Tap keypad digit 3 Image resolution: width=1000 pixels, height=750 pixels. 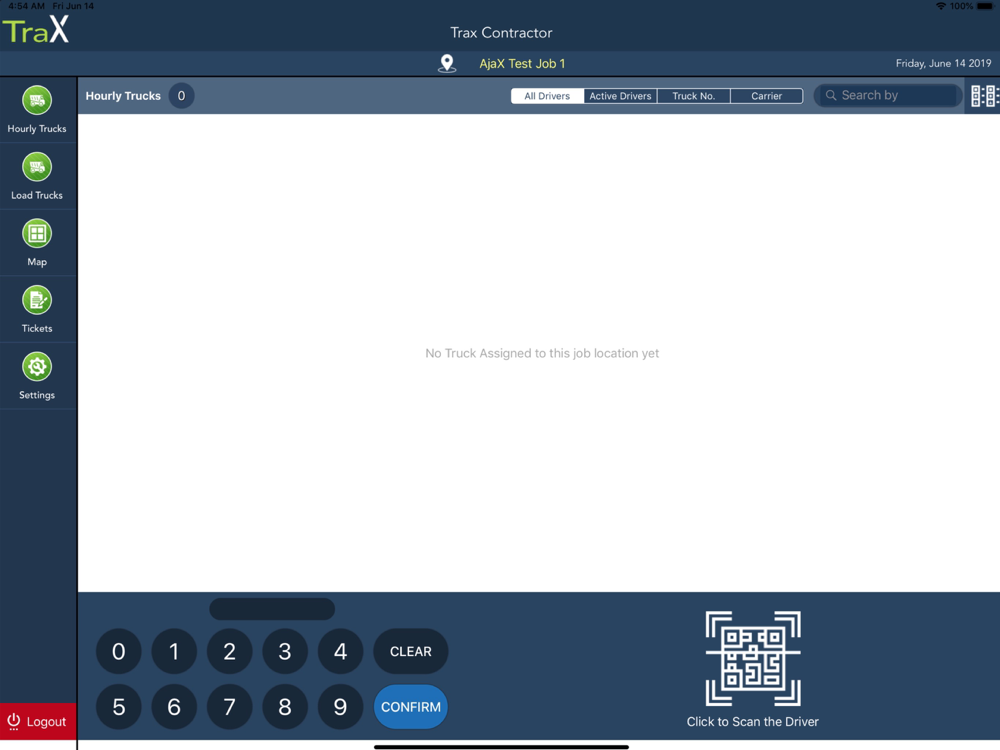[285, 651]
